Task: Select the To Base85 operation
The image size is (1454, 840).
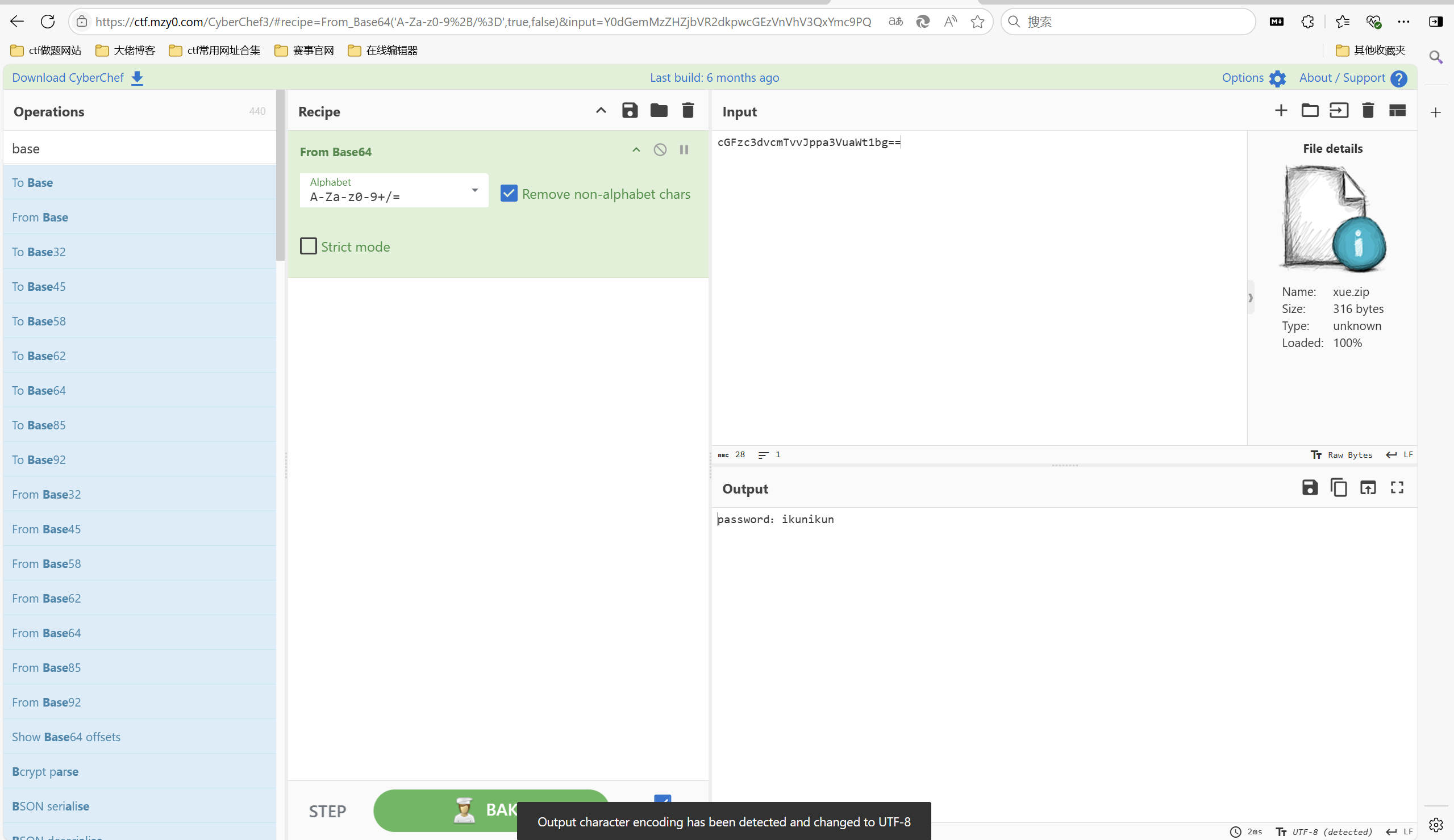Action: (140, 425)
